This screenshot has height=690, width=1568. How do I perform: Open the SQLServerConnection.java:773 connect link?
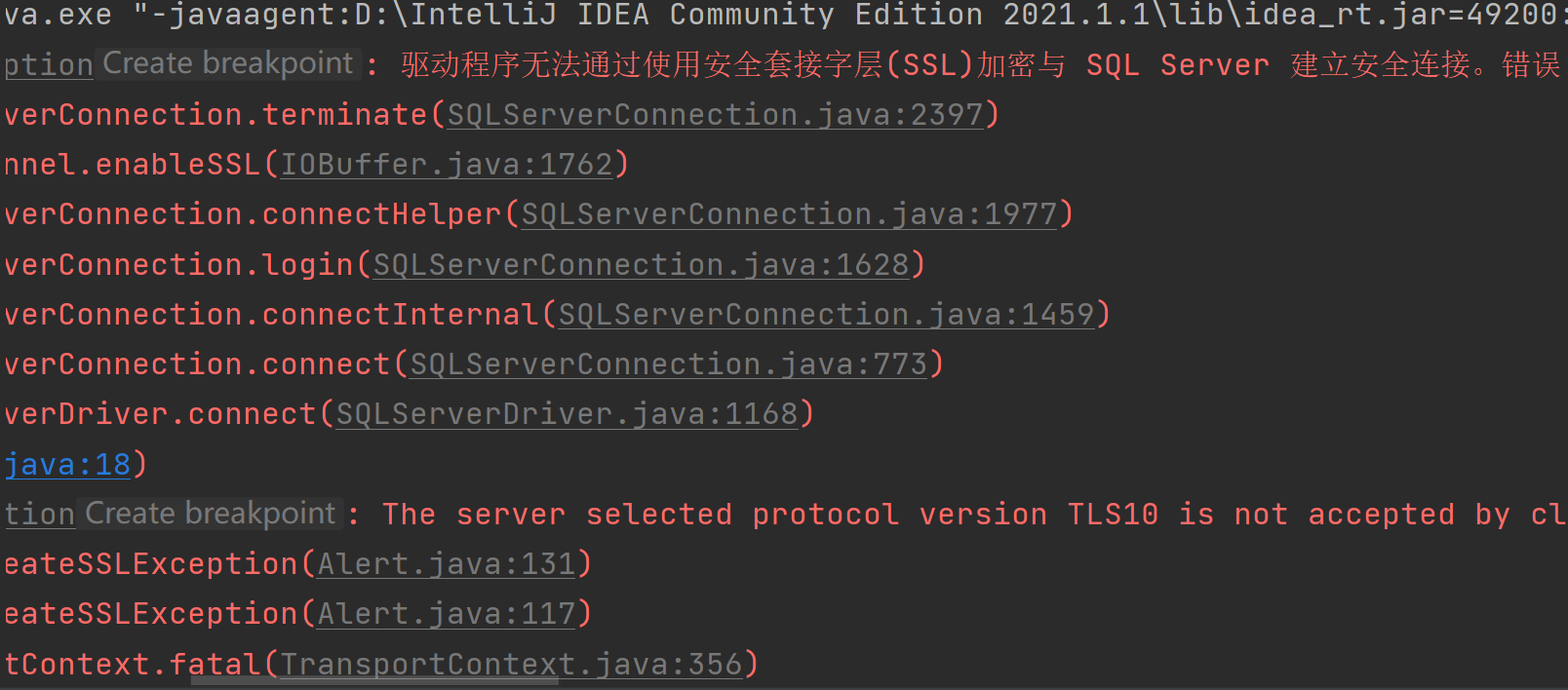tap(668, 364)
